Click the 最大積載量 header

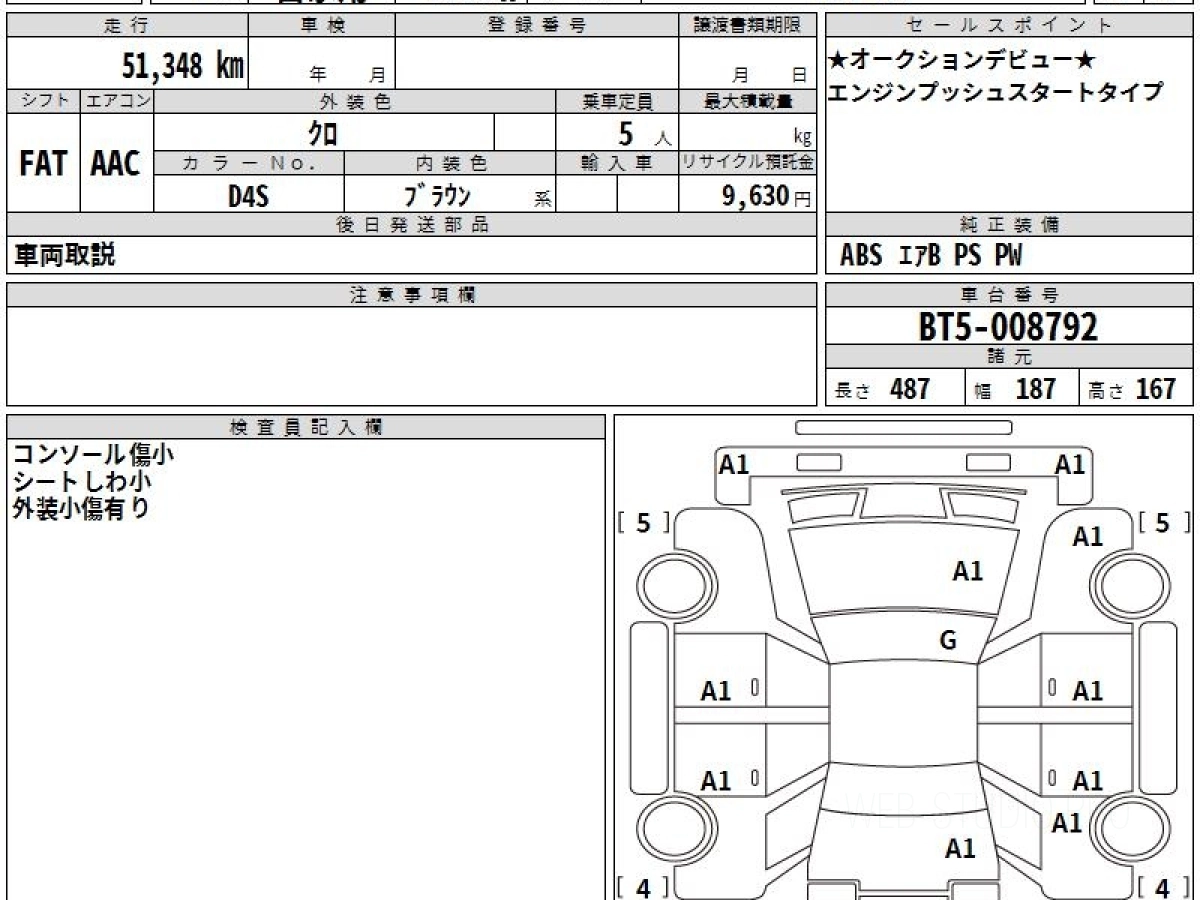tap(747, 101)
